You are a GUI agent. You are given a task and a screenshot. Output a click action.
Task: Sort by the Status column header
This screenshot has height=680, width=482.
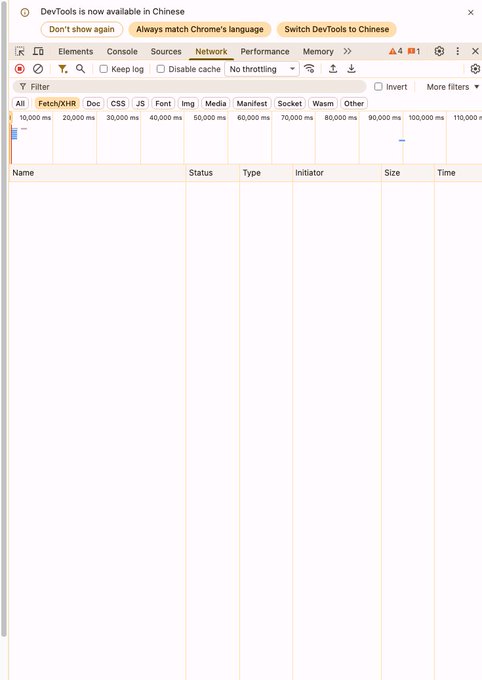[212, 173]
